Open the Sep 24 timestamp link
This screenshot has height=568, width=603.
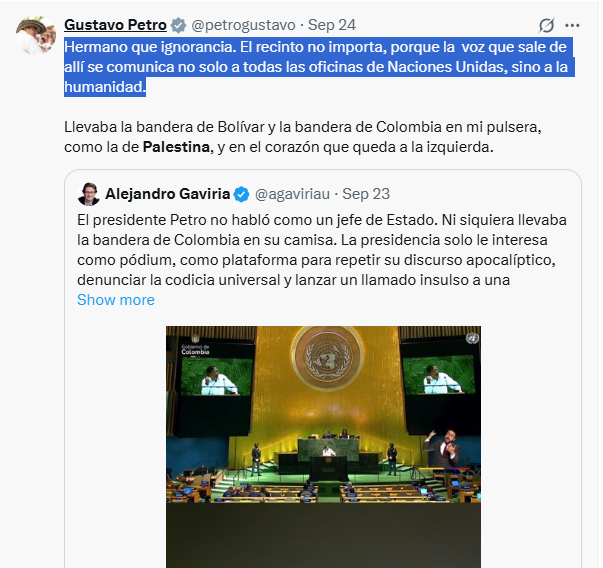point(332,25)
